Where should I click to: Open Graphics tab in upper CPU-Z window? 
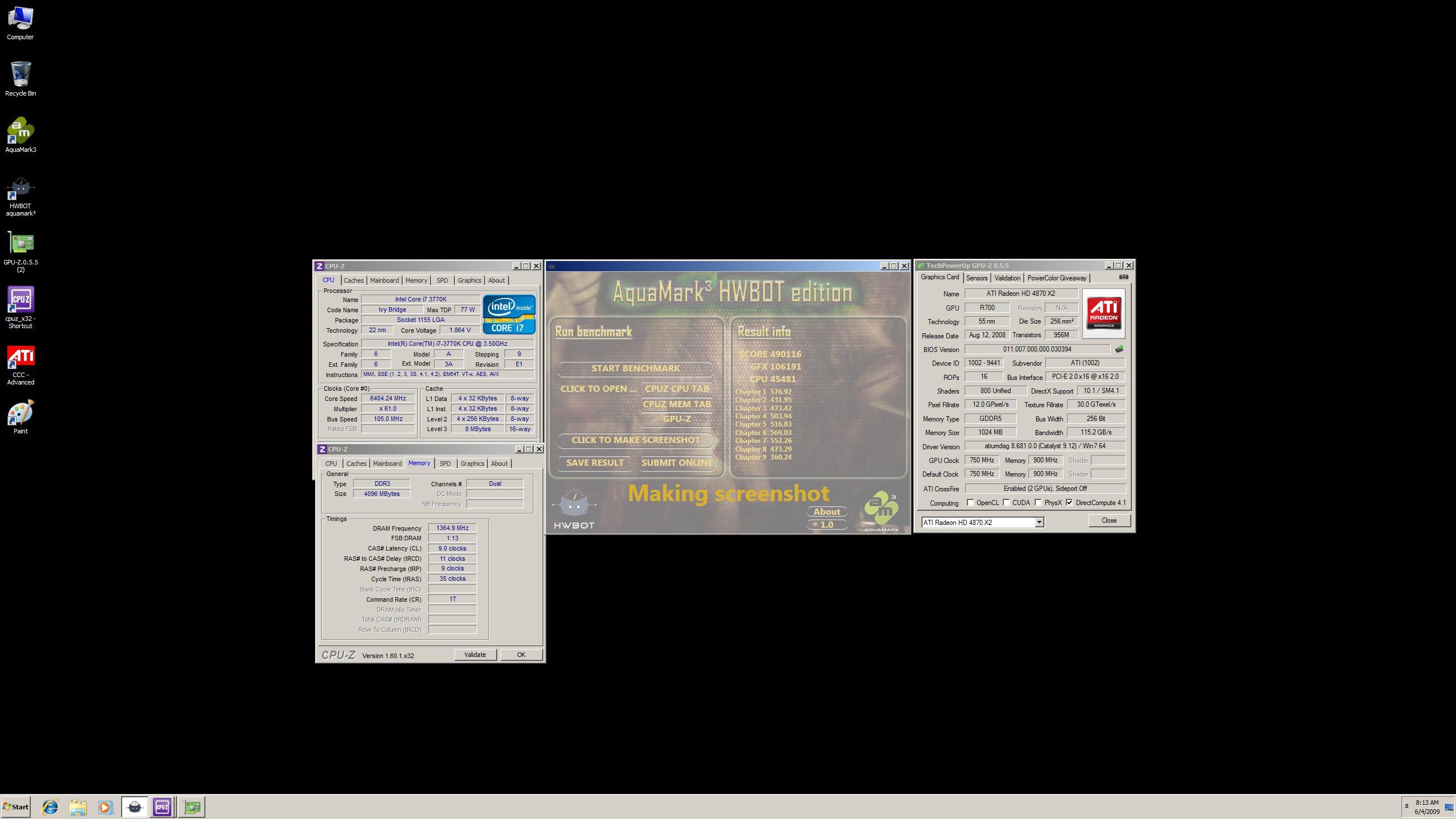(x=469, y=280)
